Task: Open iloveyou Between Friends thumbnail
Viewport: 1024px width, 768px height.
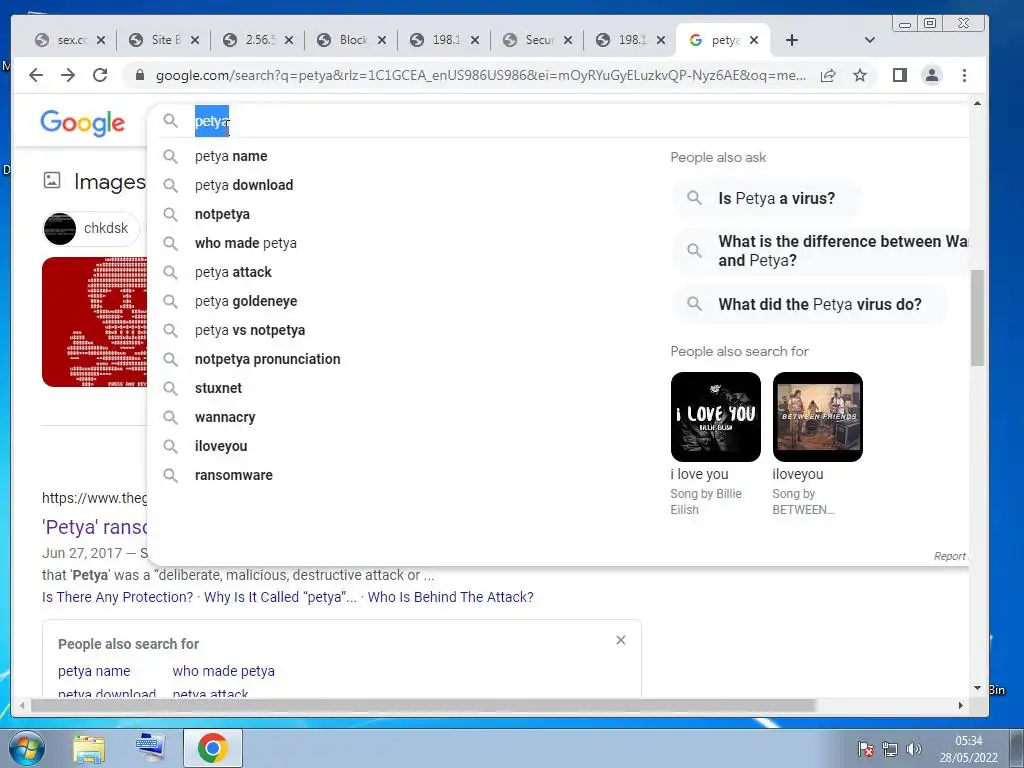Action: (x=818, y=417)
